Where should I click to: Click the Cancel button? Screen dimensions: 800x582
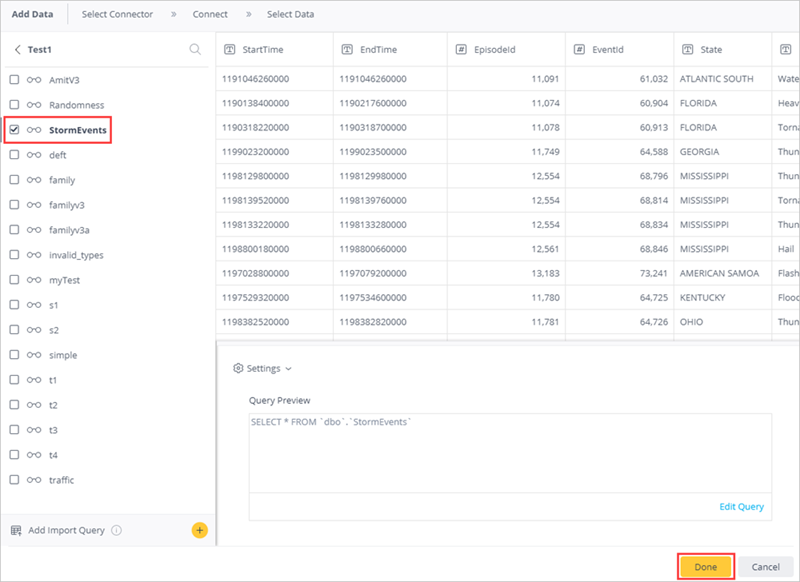[x=765, y=567]
